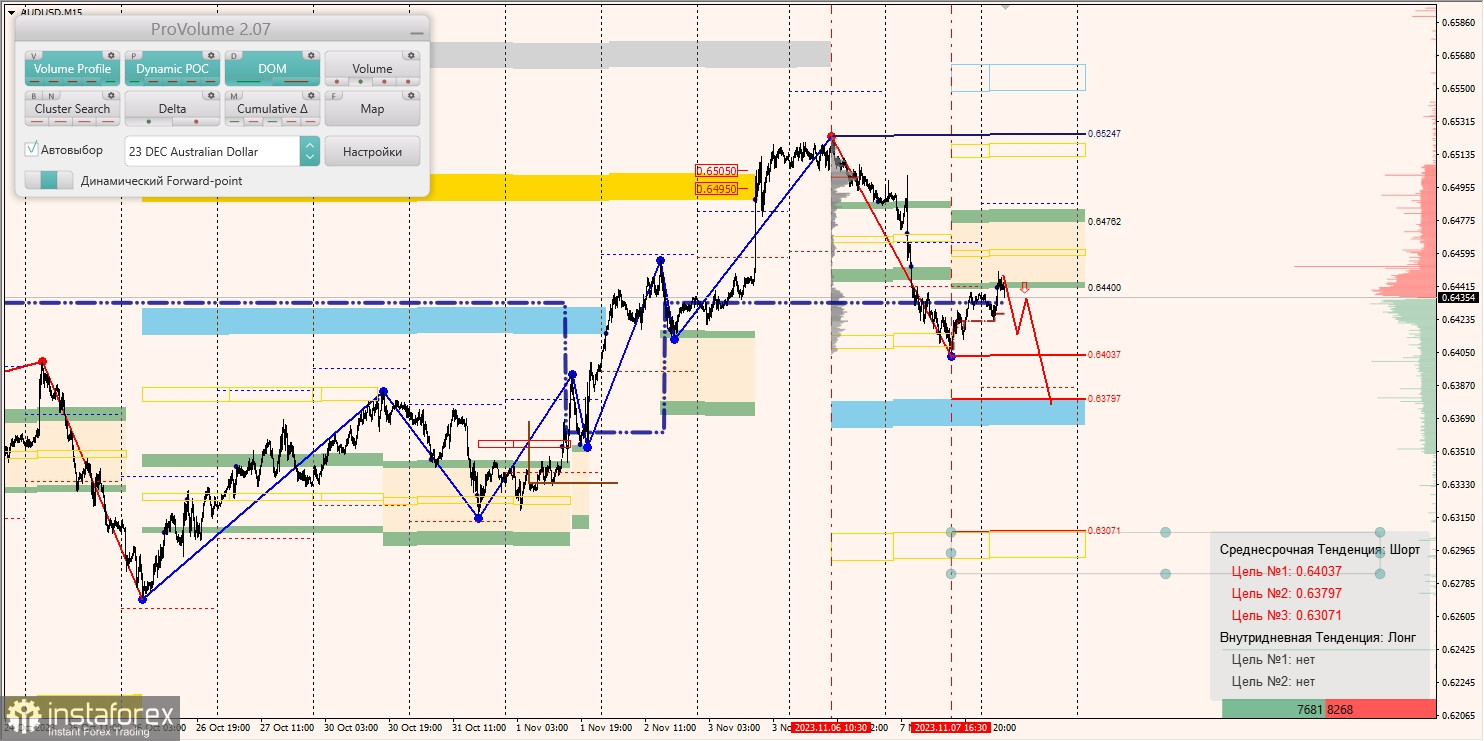This screenshot has width=1484, height=741.
Task: Click the 0.64400 level label
Action: pos(1104,287)
